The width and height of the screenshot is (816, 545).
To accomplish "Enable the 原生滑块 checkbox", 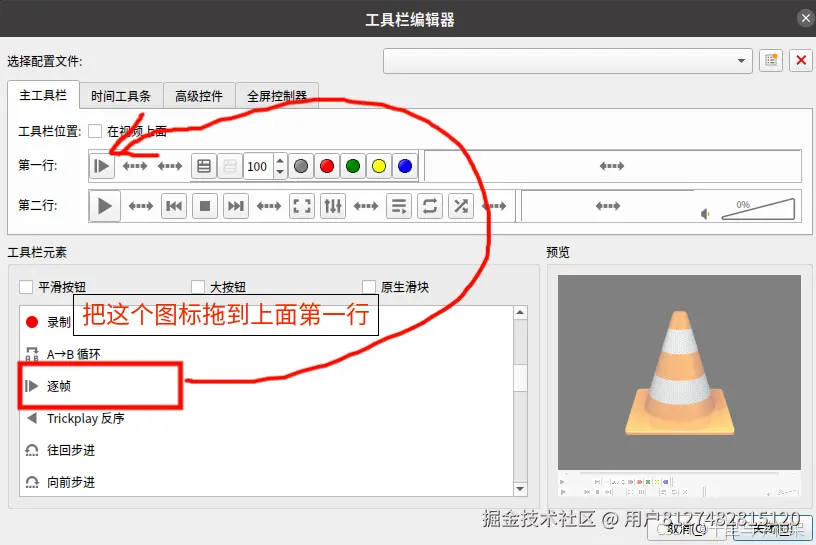I will tap(369, 287).
